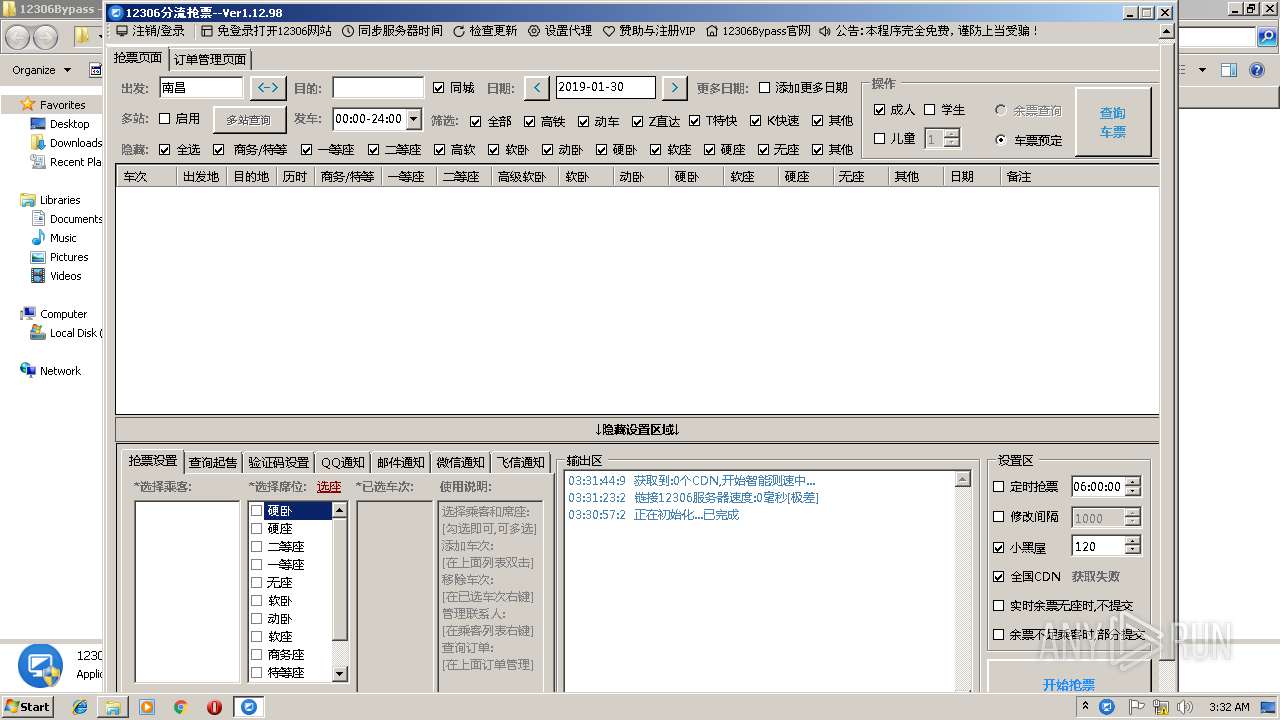Open the file explorer taskbar icon
The image size is (1280, 720).
[x=113, y=707]
